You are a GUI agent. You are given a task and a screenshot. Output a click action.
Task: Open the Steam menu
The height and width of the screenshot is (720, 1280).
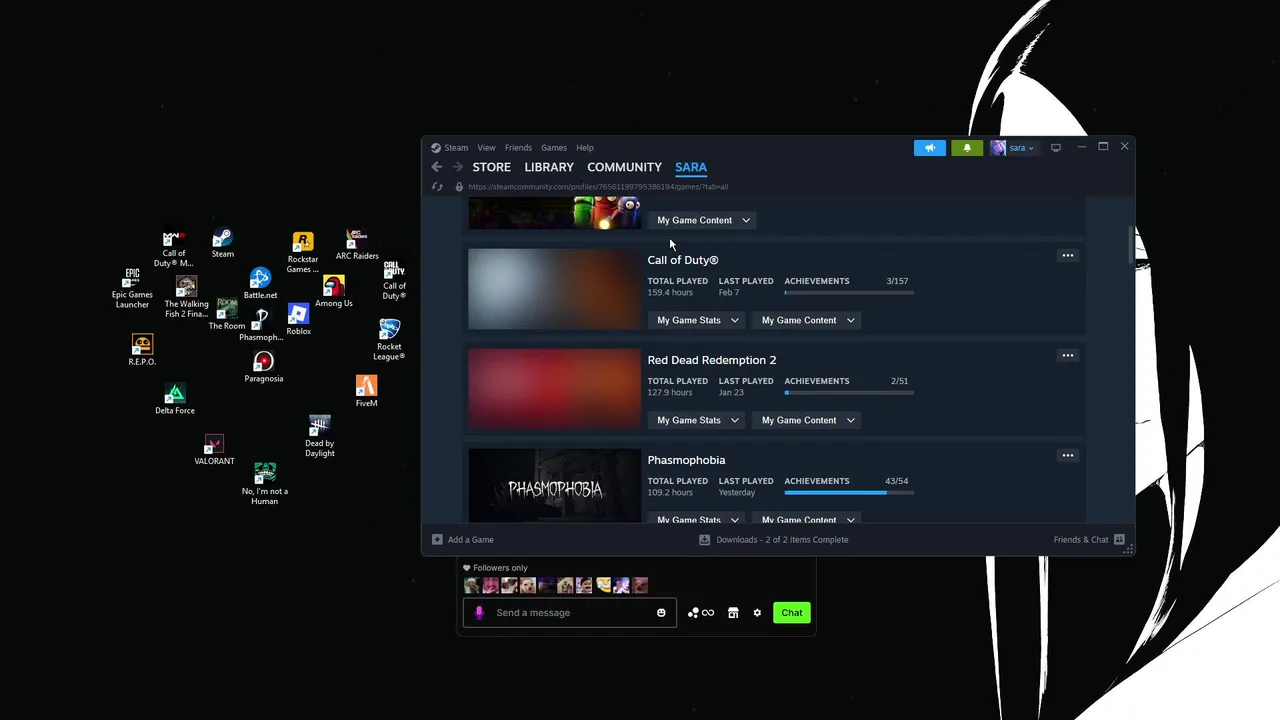[x=449, y=148]
